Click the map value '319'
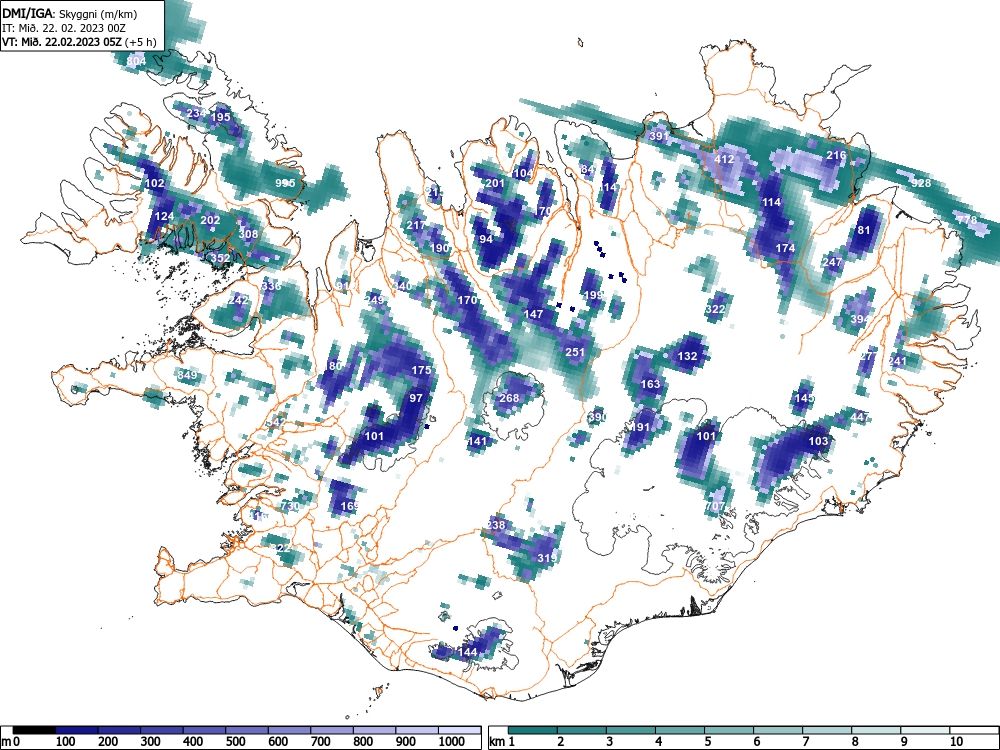This screenshot has width=1000, height=750. point(547,557)
